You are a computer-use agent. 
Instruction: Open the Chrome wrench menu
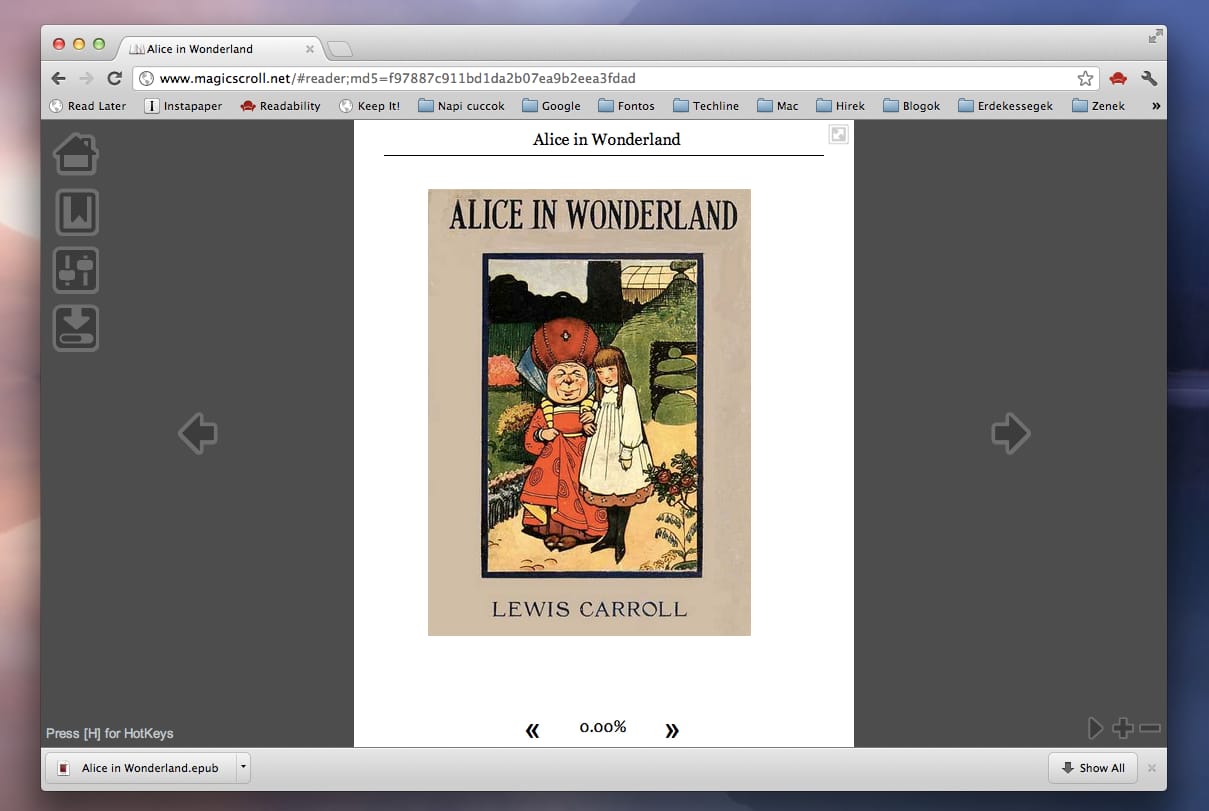(x=1149, y=78)
